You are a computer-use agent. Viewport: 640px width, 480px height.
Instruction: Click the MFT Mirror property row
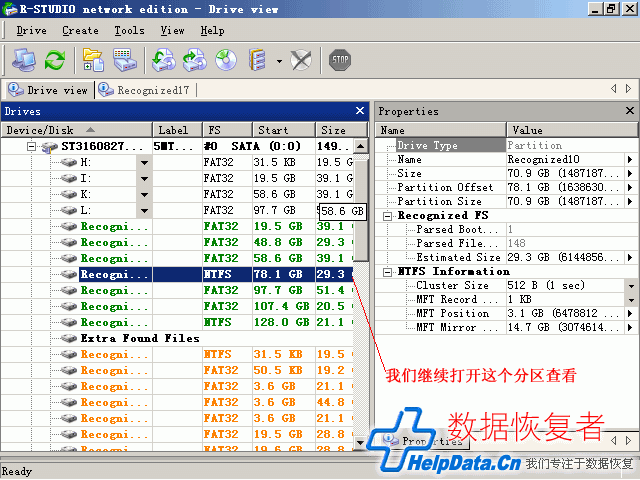(x=506, y=328)
